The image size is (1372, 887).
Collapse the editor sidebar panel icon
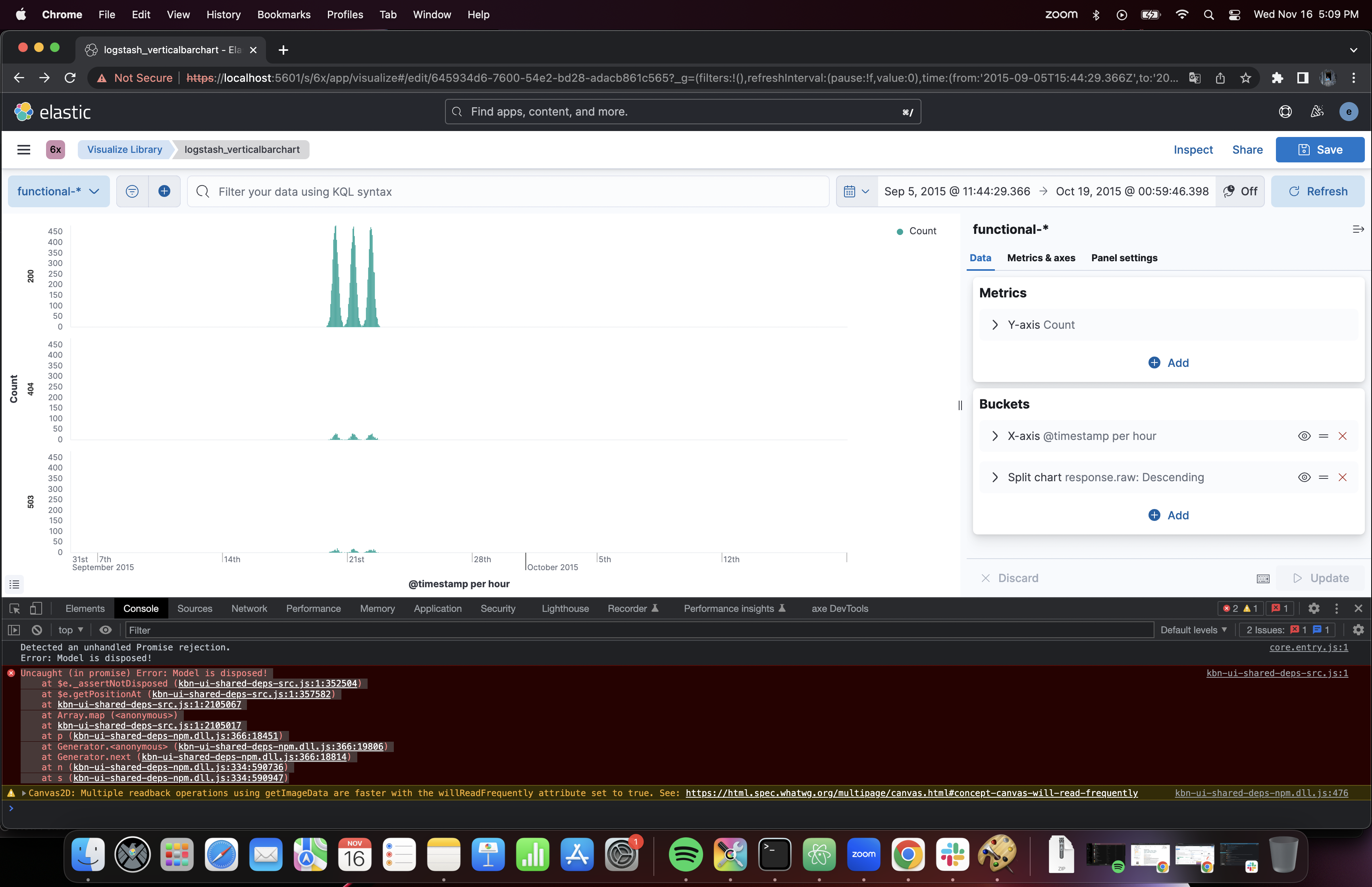(x=1358, y=229)
